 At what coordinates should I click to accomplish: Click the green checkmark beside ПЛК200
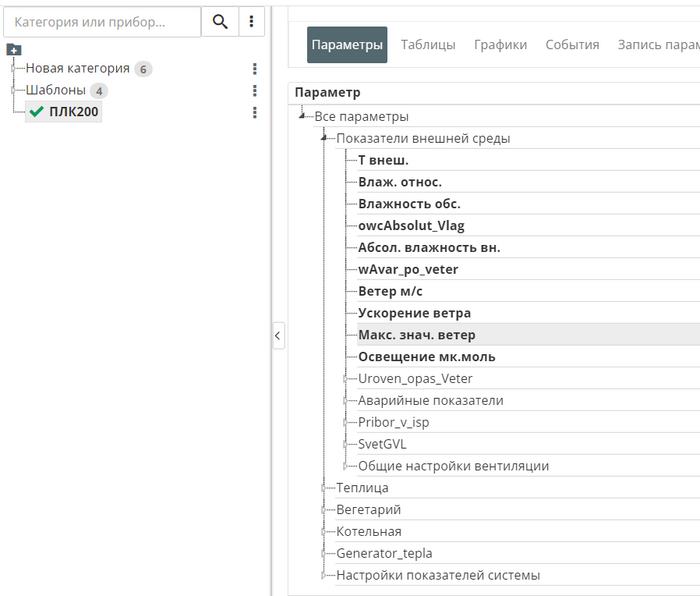pyautogui.click(x=37, y=112)
